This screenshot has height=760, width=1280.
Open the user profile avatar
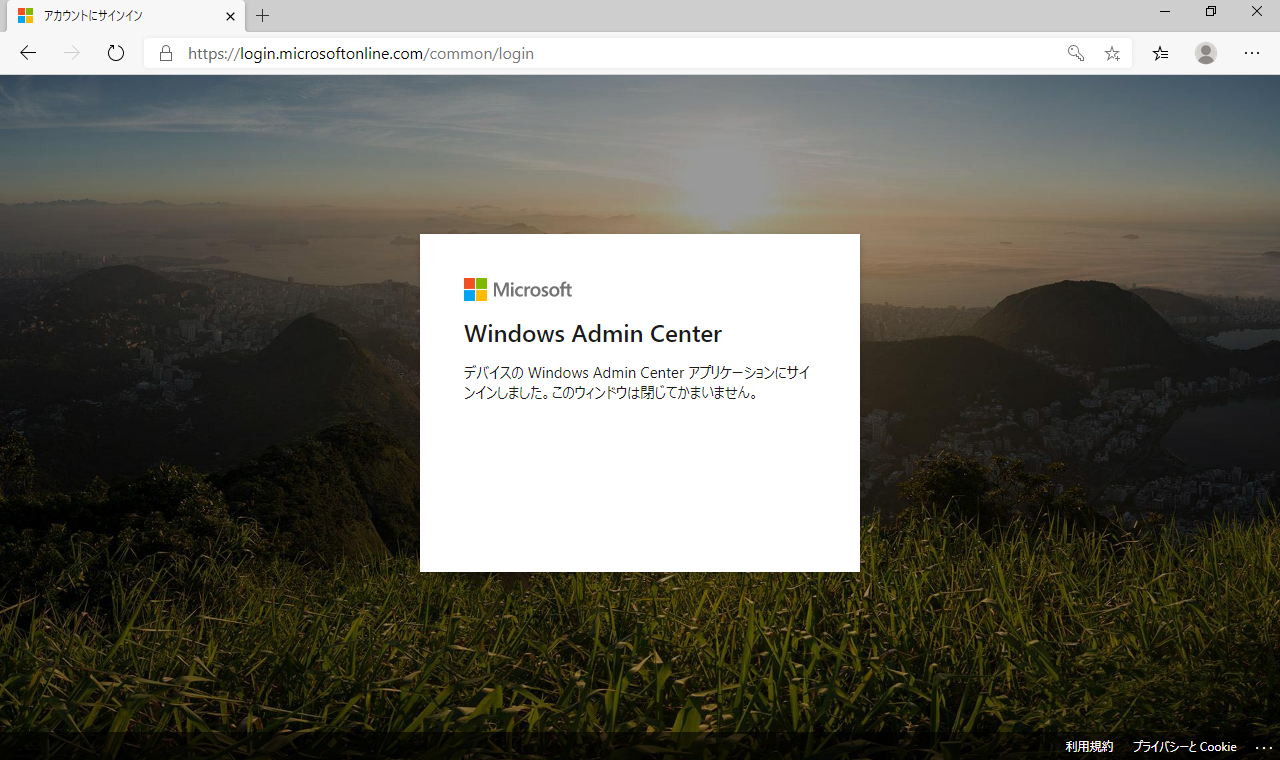(1206, 53)
